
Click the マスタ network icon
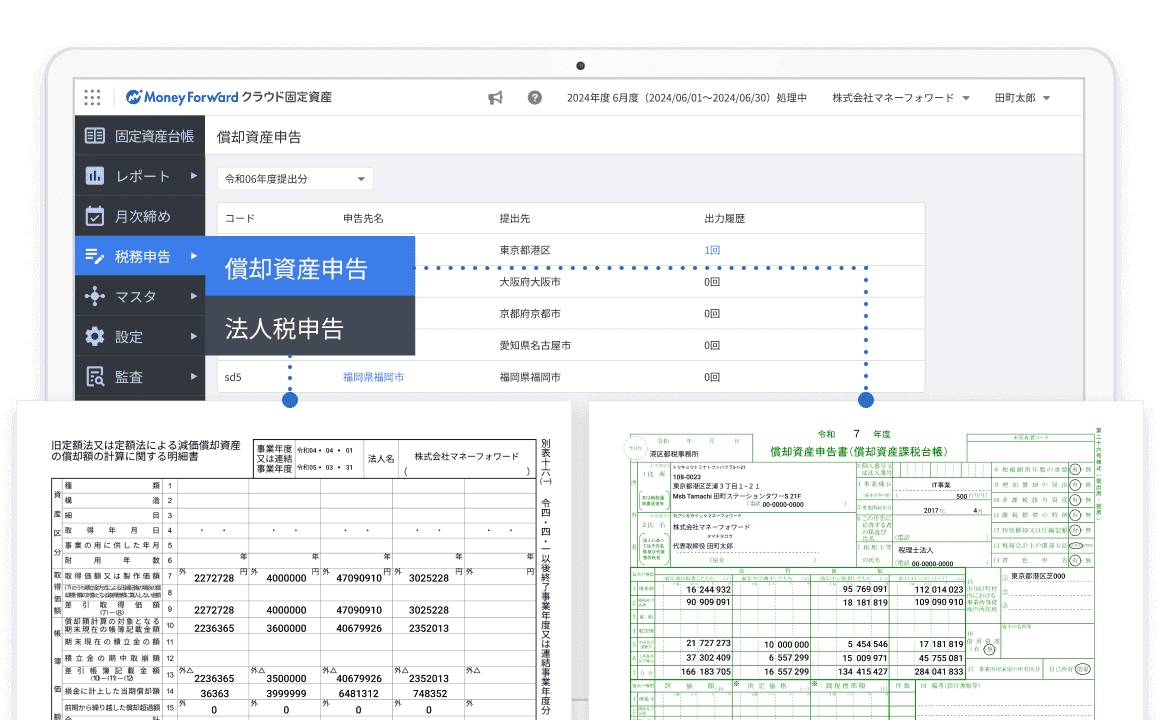tap(95, 296)
